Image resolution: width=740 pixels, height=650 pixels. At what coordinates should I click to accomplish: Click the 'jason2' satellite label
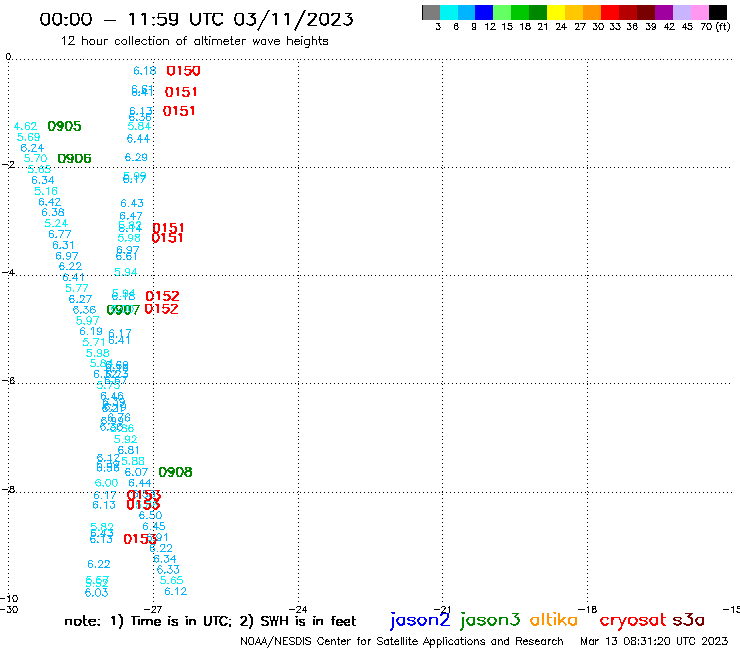(420, 620)
